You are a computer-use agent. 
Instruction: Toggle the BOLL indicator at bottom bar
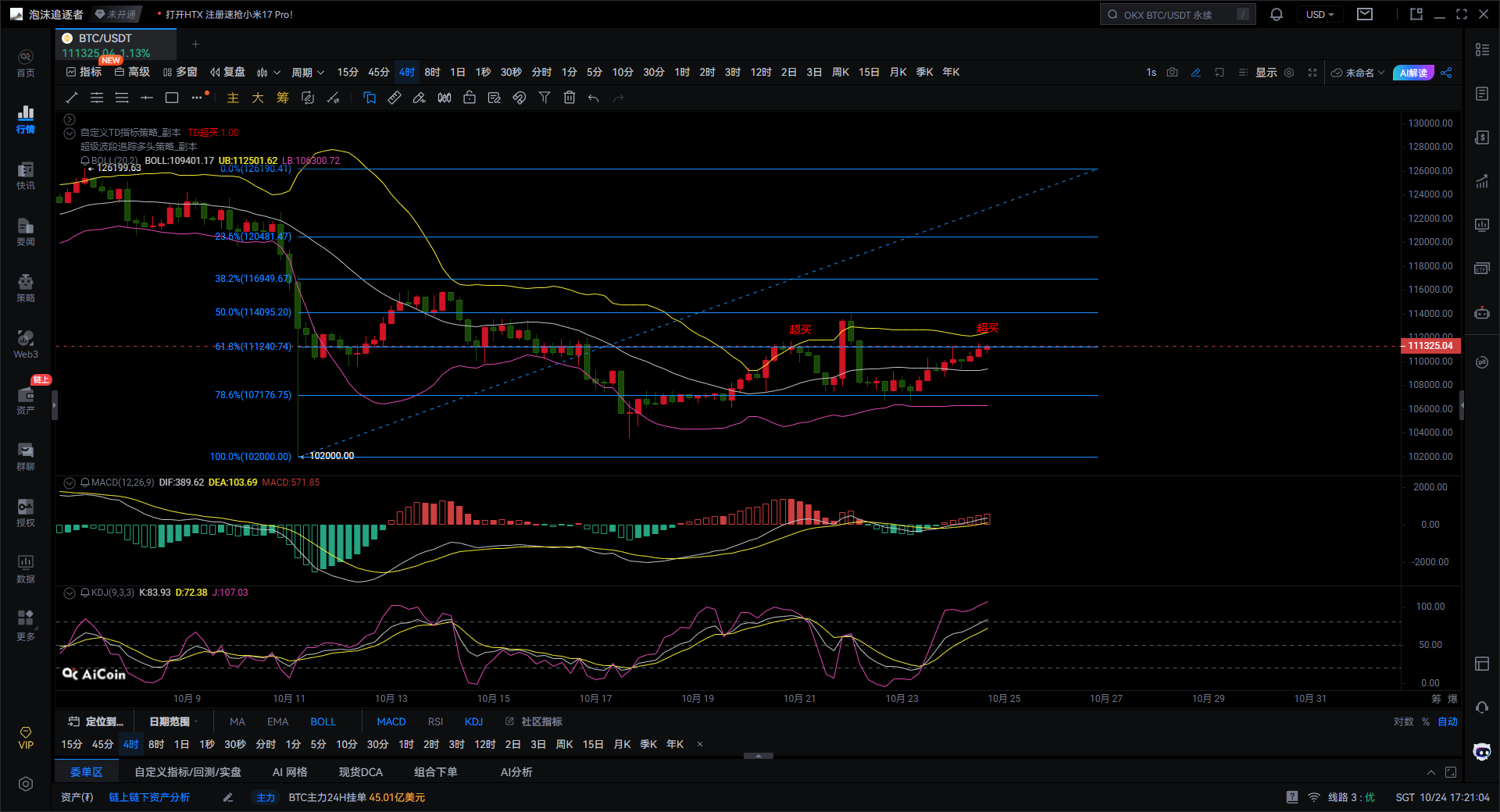point(323,721)
